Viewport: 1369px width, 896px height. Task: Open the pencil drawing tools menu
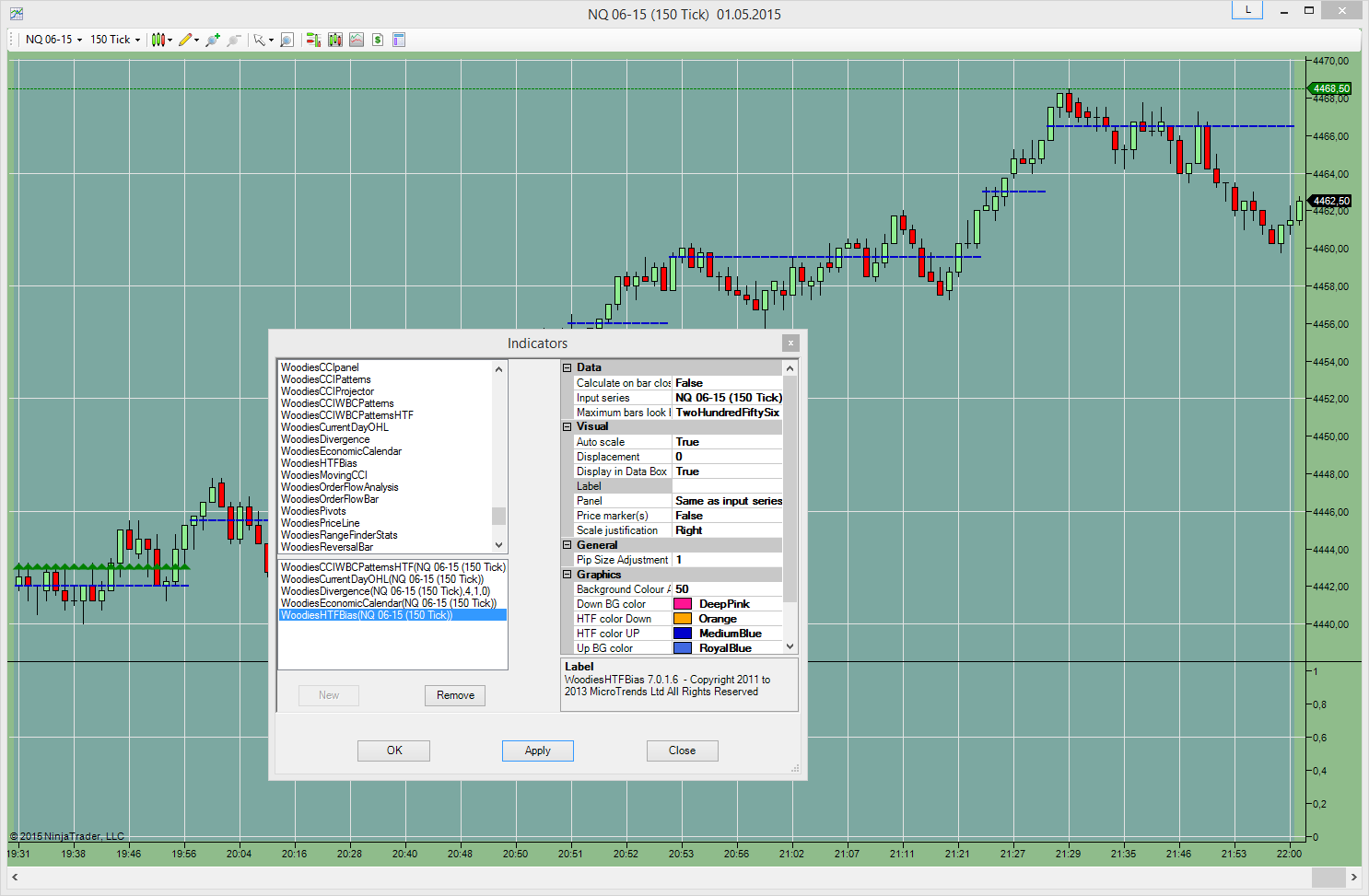coord(187,40)
